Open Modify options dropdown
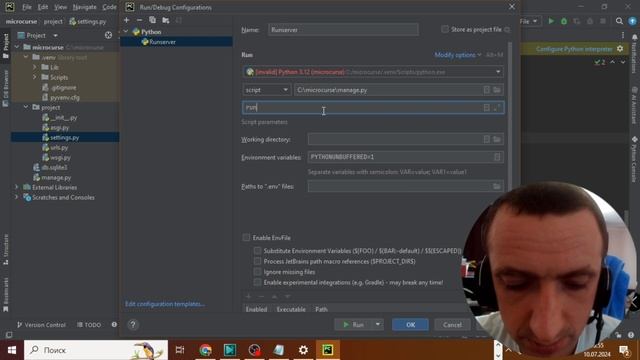 458,55
